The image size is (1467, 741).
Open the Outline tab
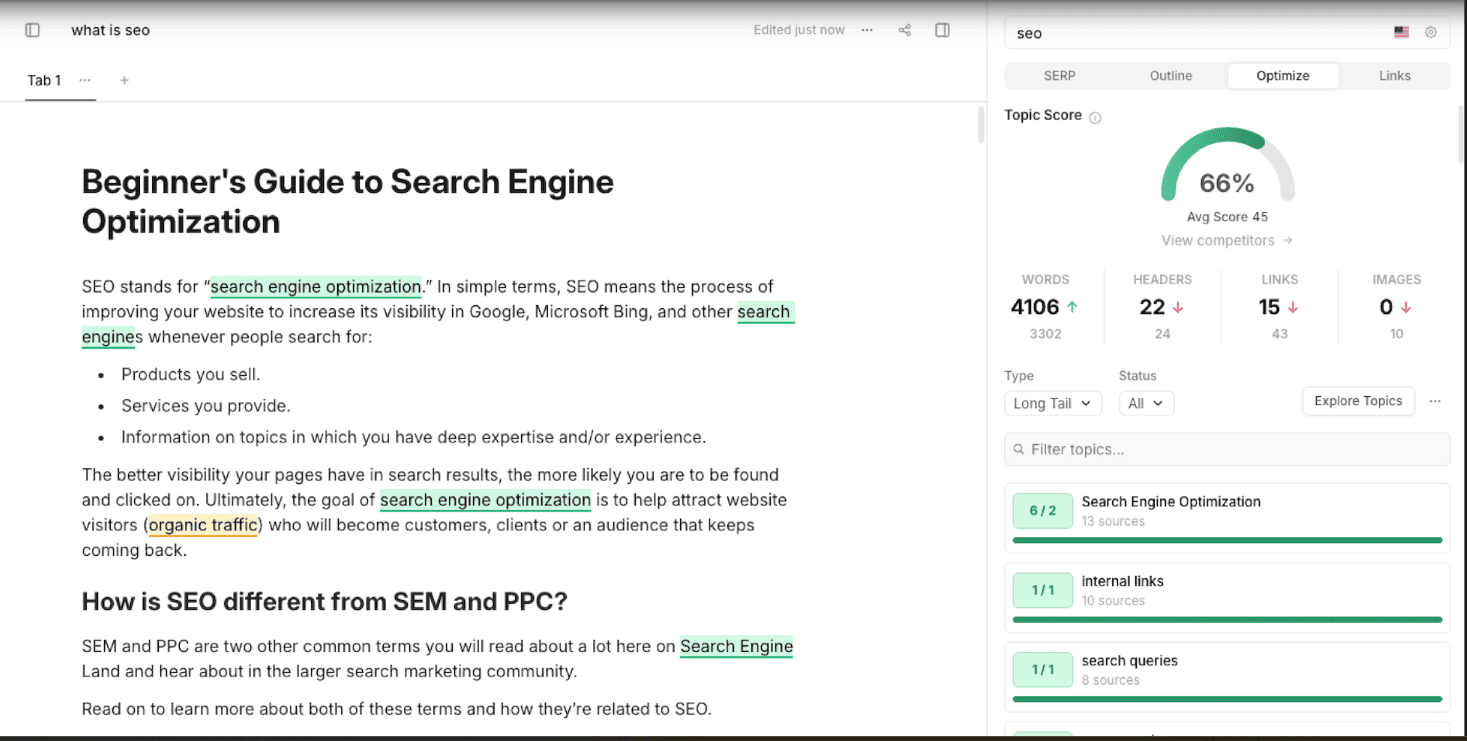[1171, 75]
